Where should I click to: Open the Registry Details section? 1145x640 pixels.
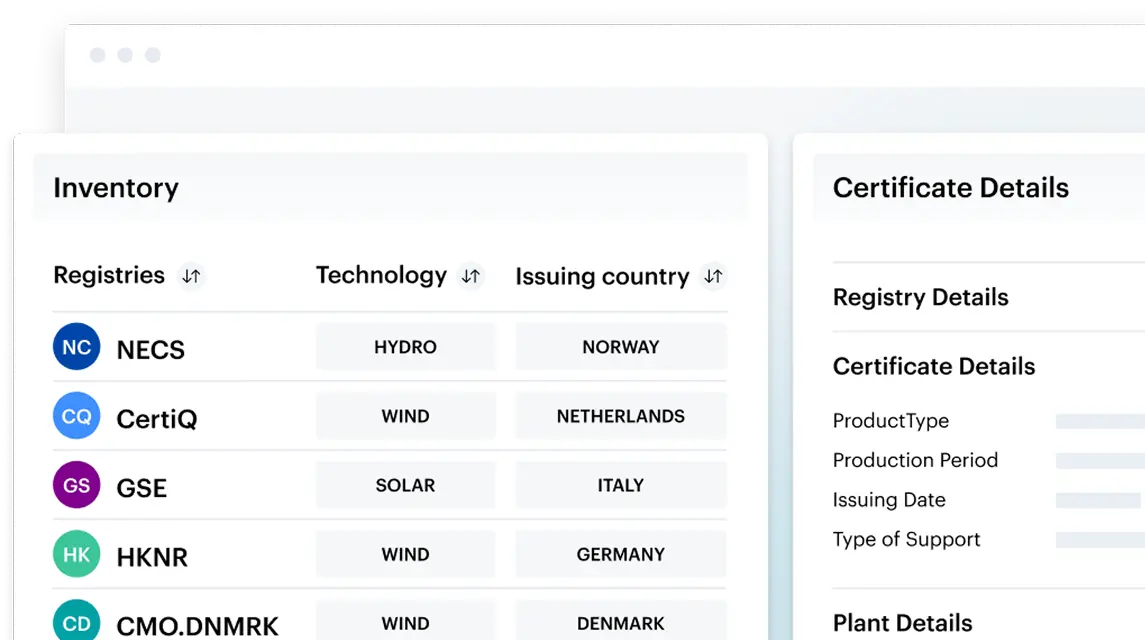pyautogui.click(x=920, y=297)
